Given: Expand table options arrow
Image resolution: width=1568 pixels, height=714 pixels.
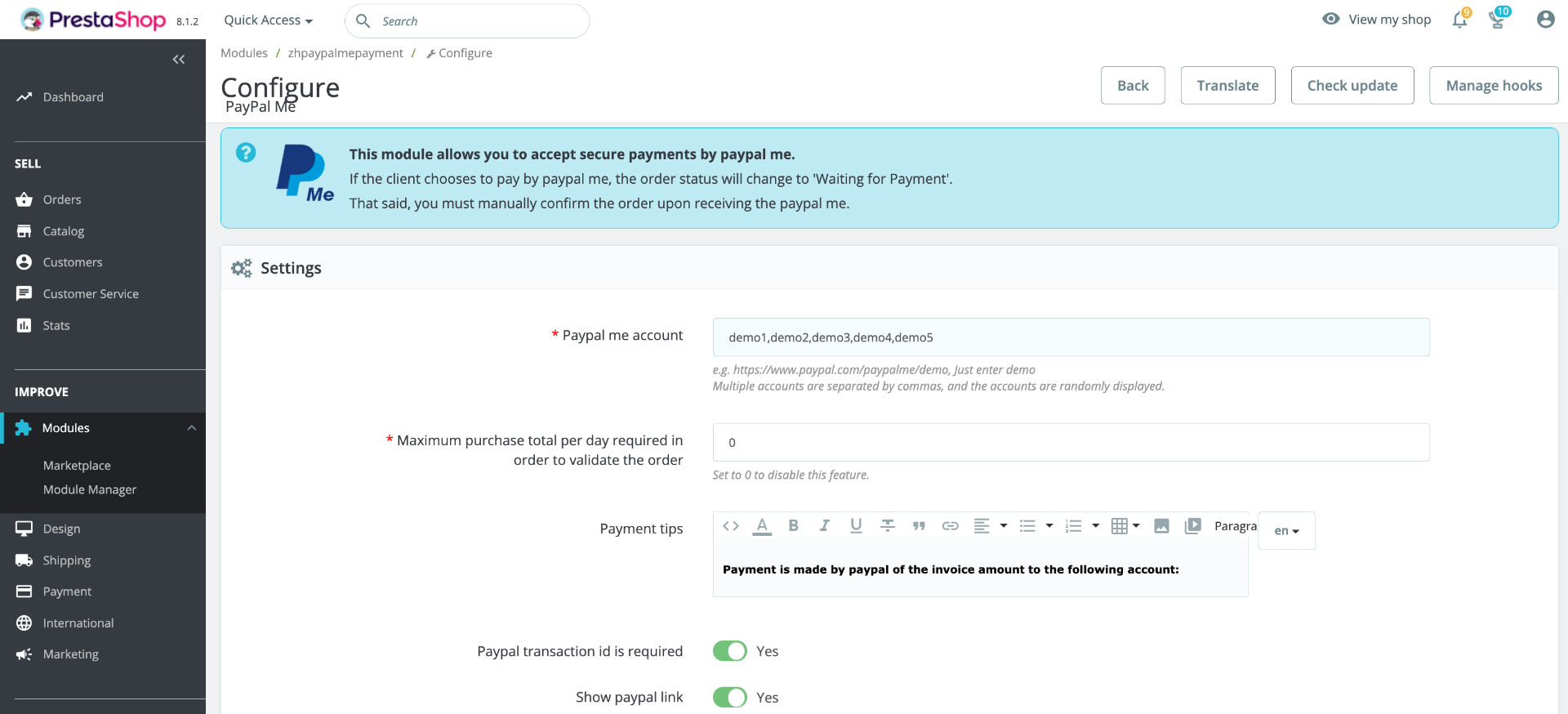Looking at the screenshot, I should pos(1136,526).
